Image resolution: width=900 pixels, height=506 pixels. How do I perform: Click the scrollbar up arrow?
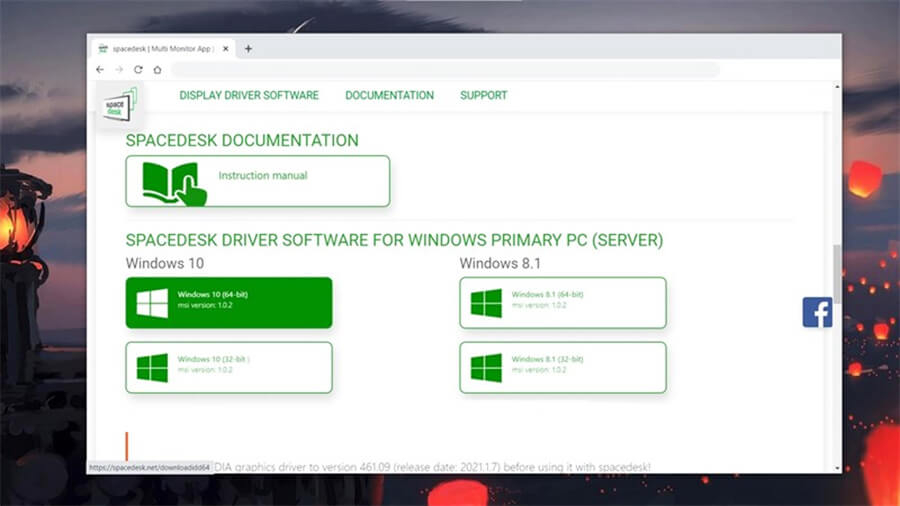[837, 87]
